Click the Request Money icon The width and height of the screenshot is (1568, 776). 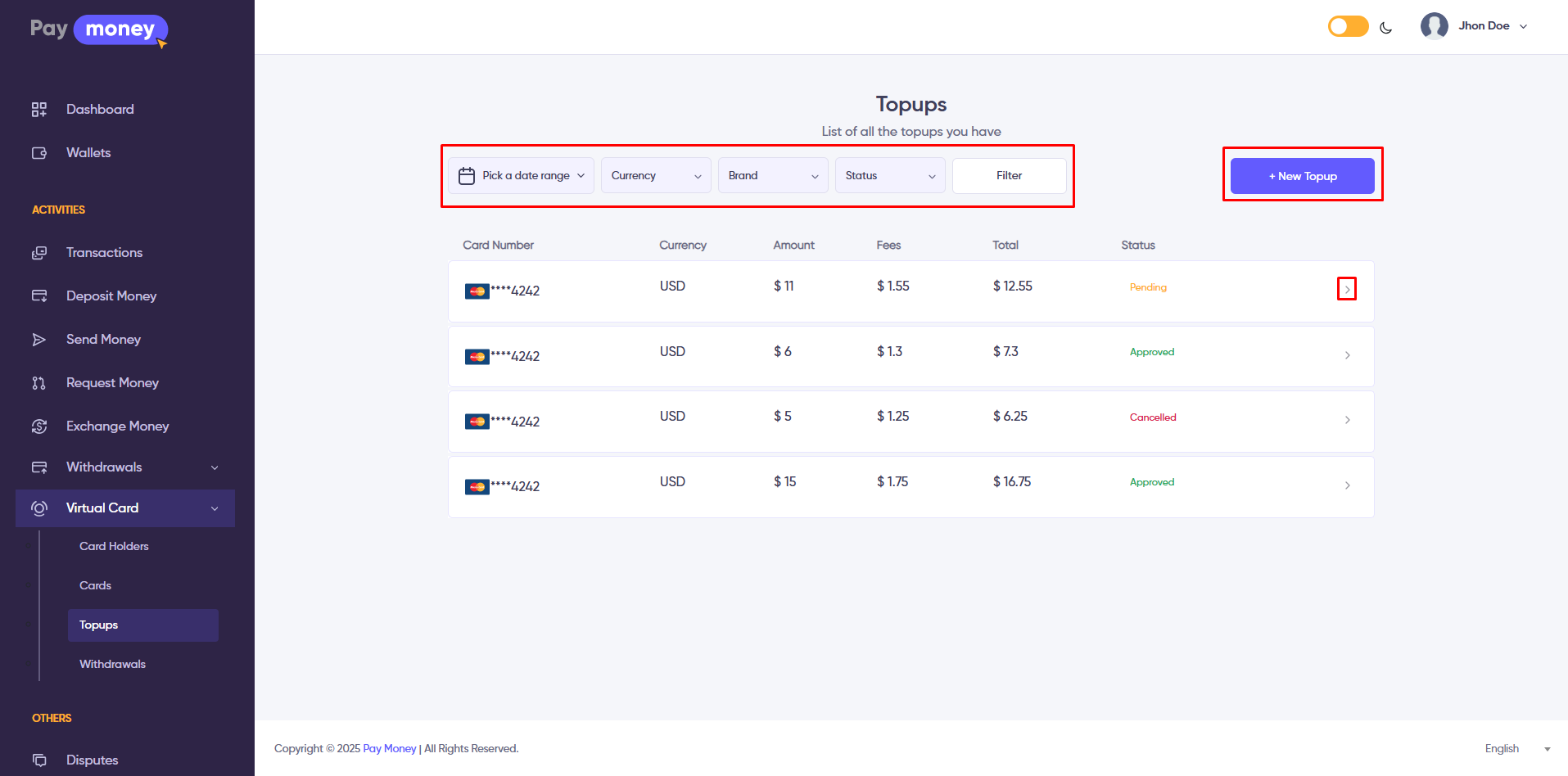[x=38, y=383]
